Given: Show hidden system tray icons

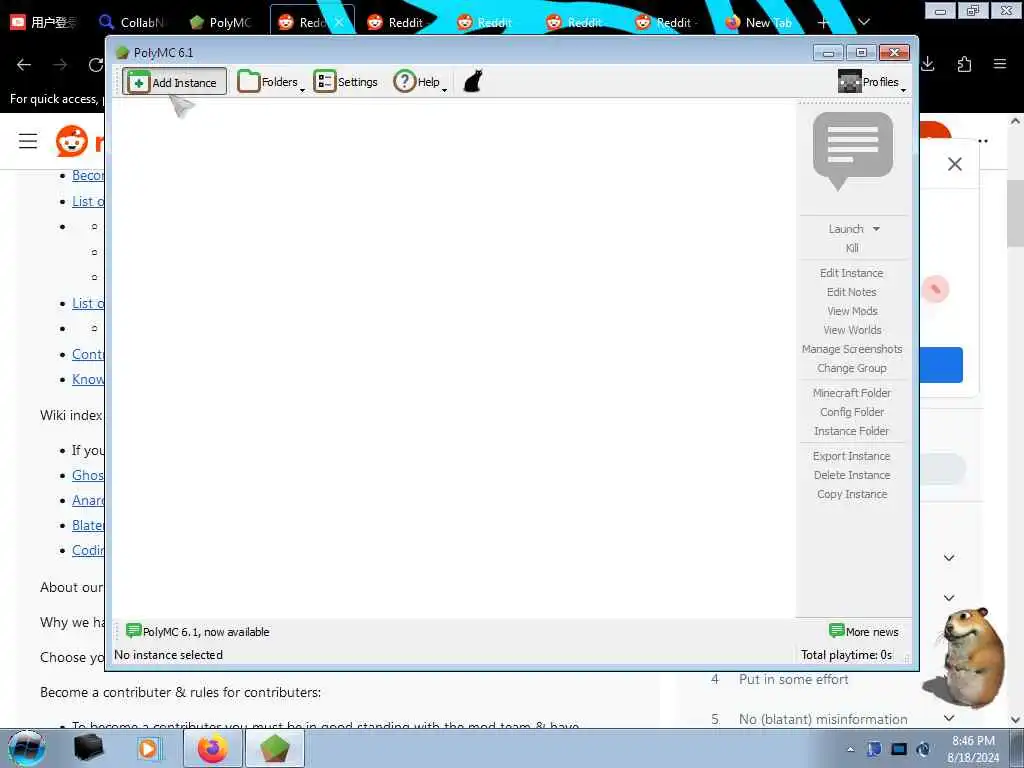Looking at the screenshot, I should click(x=850, y=749).
